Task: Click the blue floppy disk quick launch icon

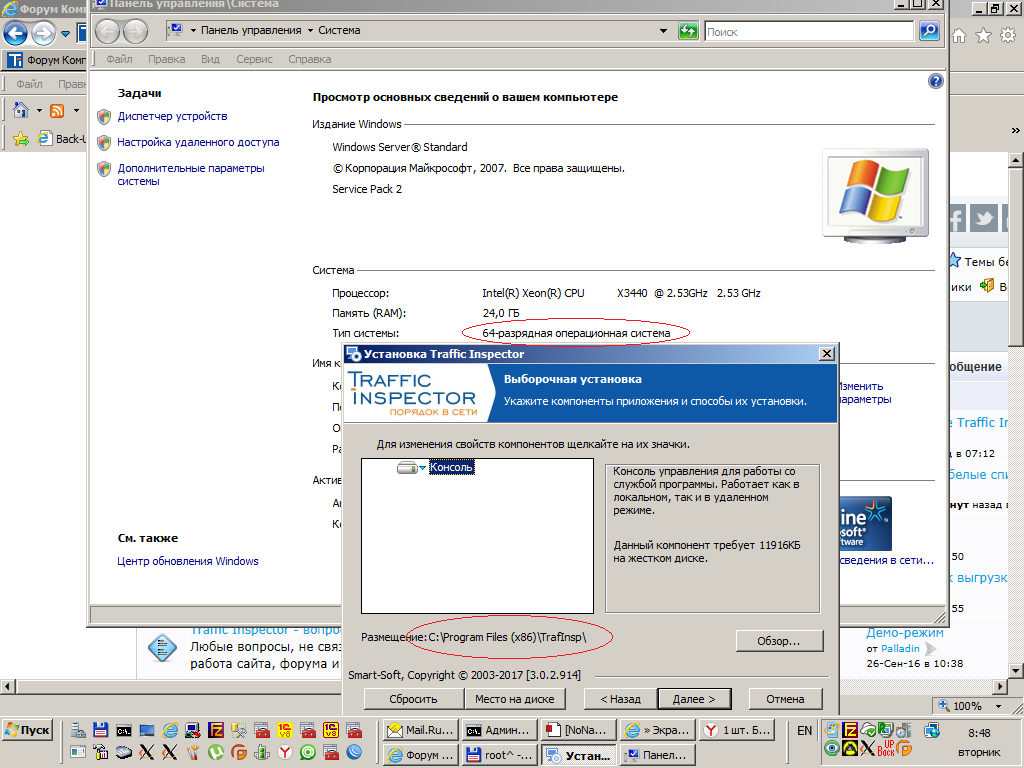Action: pos(100,730)
